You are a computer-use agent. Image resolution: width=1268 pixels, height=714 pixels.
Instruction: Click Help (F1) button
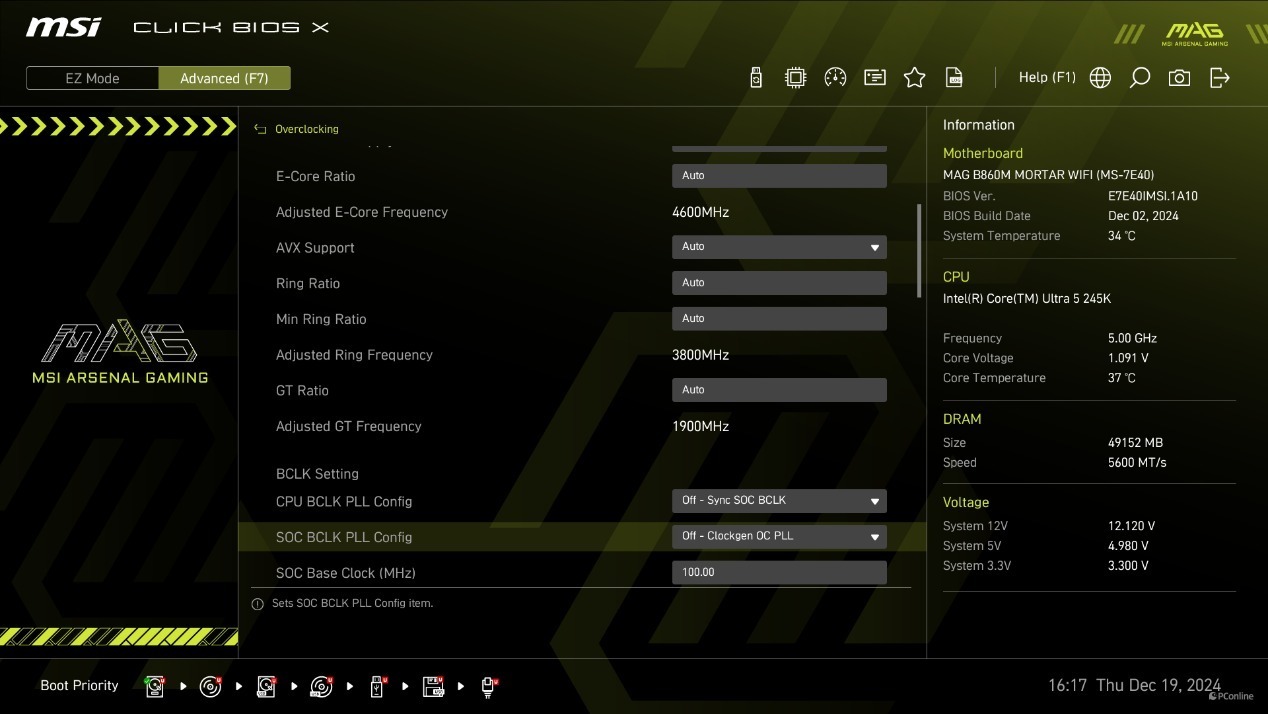pos(1047,78)
